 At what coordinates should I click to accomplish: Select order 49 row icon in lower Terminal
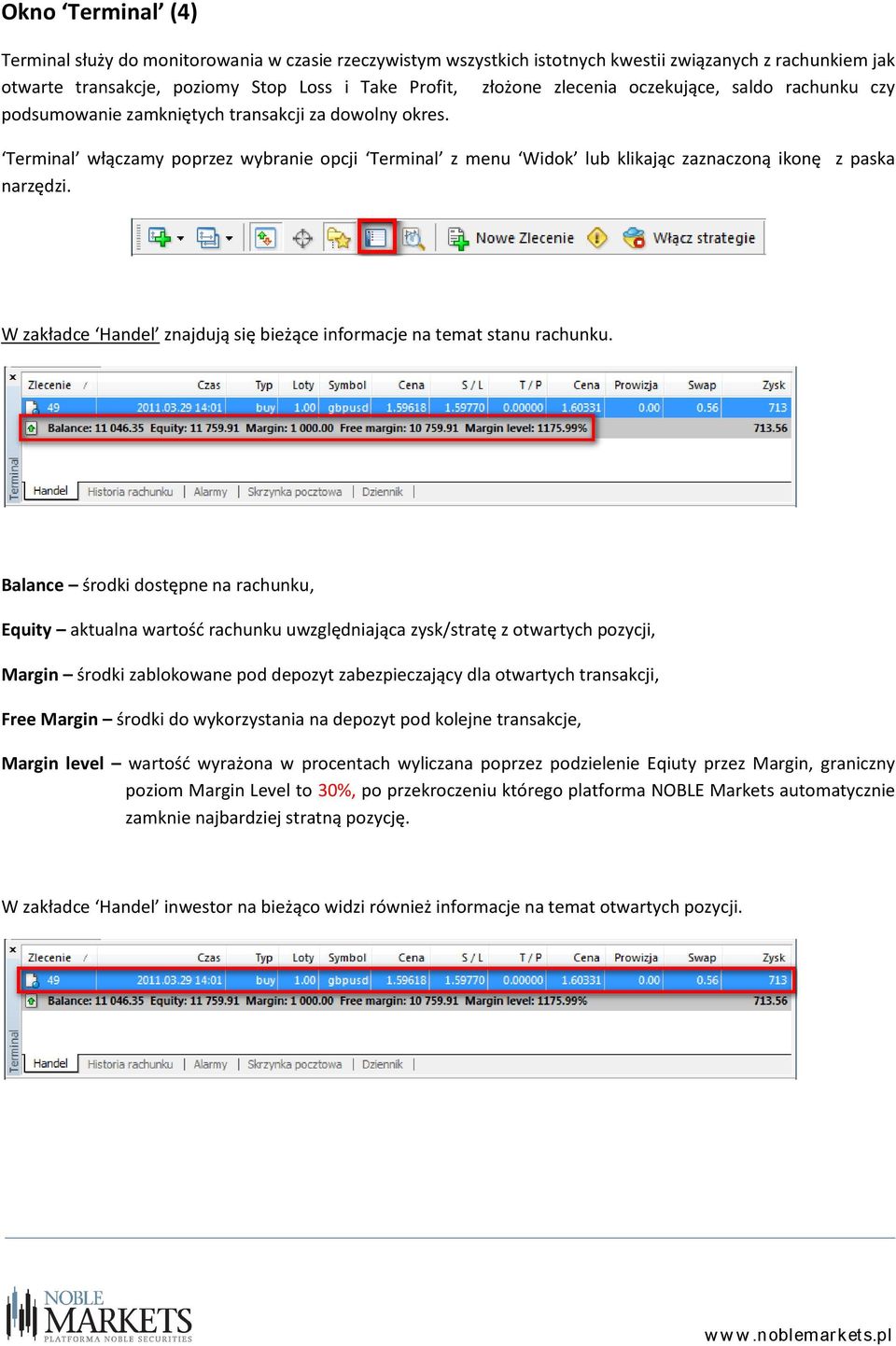coord(32,980)
